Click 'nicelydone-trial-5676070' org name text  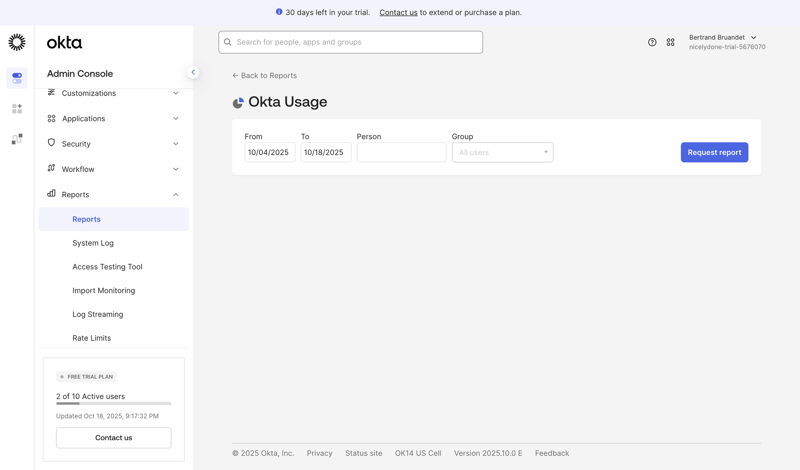tap(727, 47)
